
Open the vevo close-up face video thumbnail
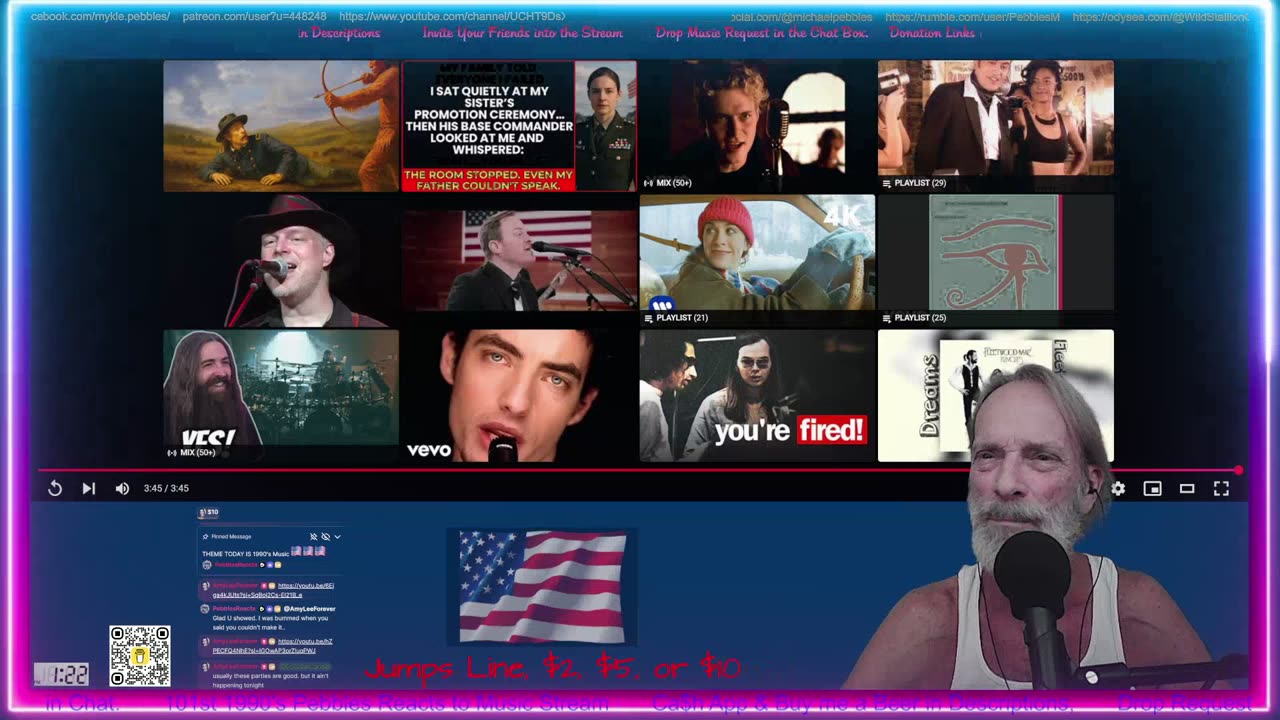(x=519, y=396)
